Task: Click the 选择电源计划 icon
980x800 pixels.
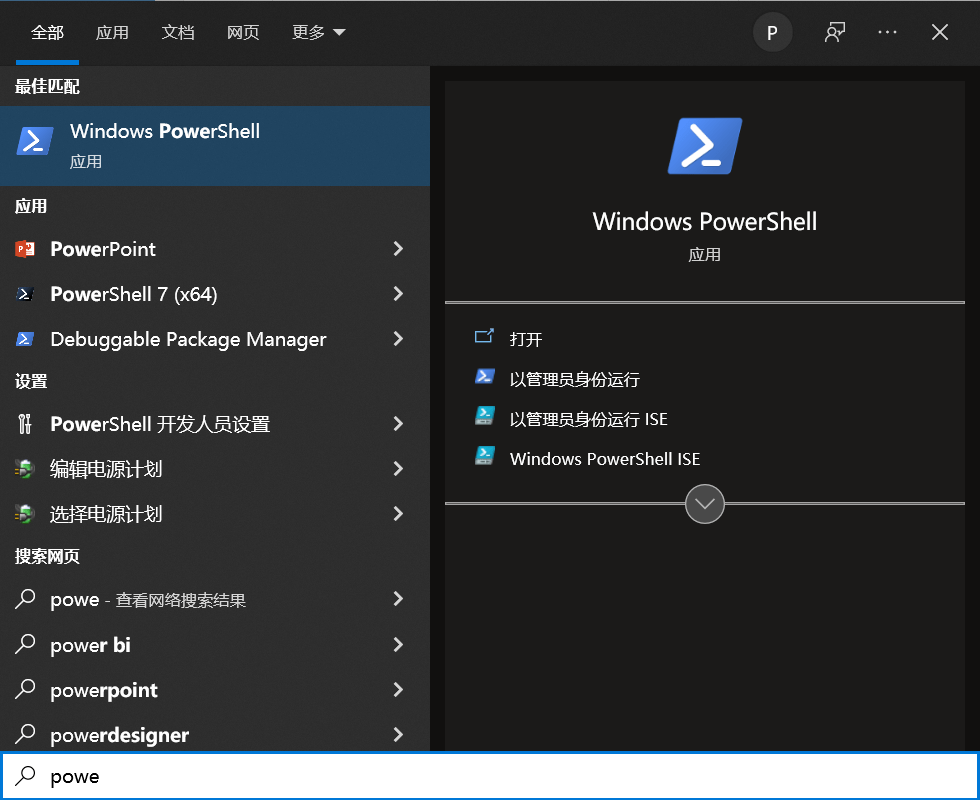Action: [x=24, y=514]
